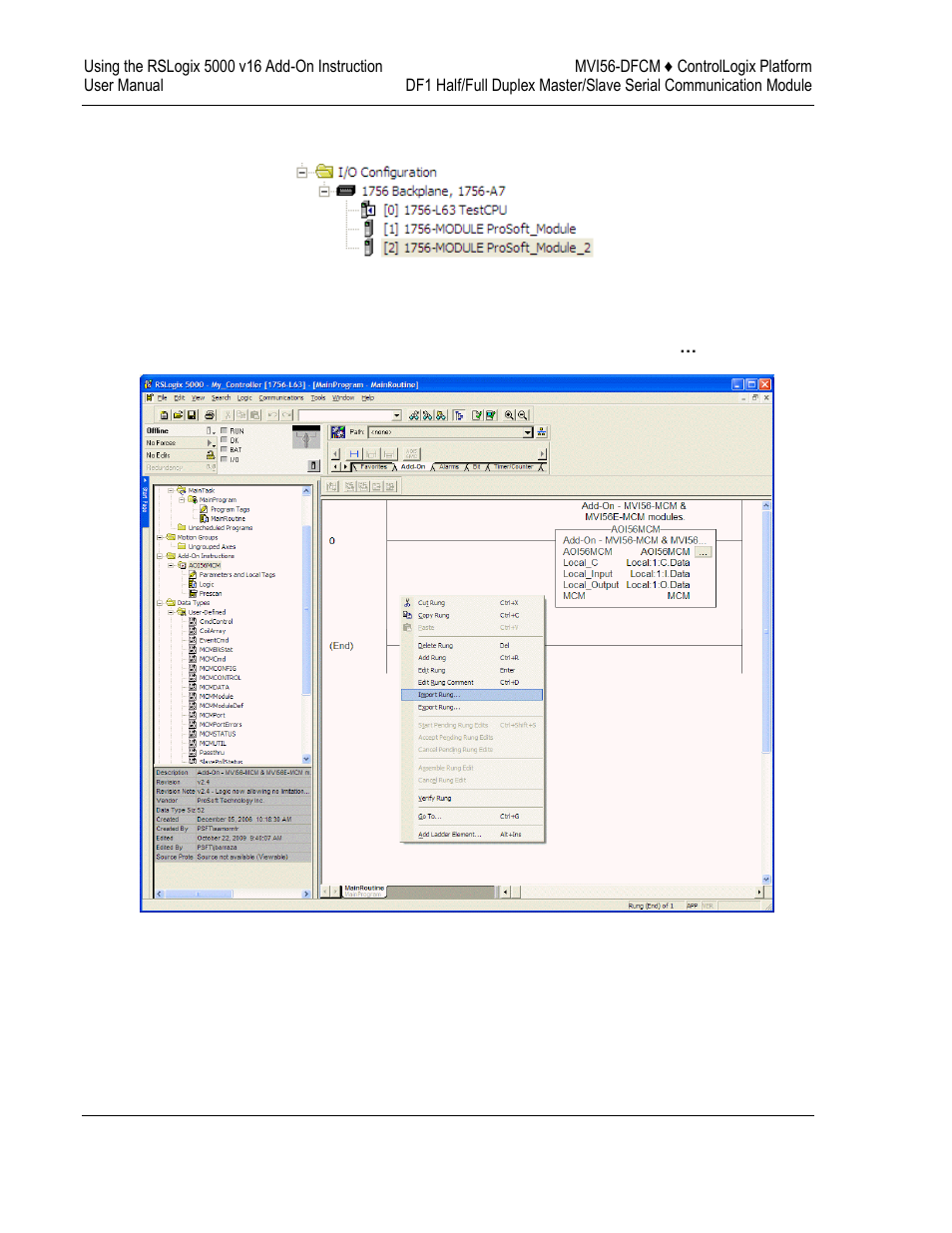
Task: Choose Delete Rung in context menu
Action: (472, 646)
